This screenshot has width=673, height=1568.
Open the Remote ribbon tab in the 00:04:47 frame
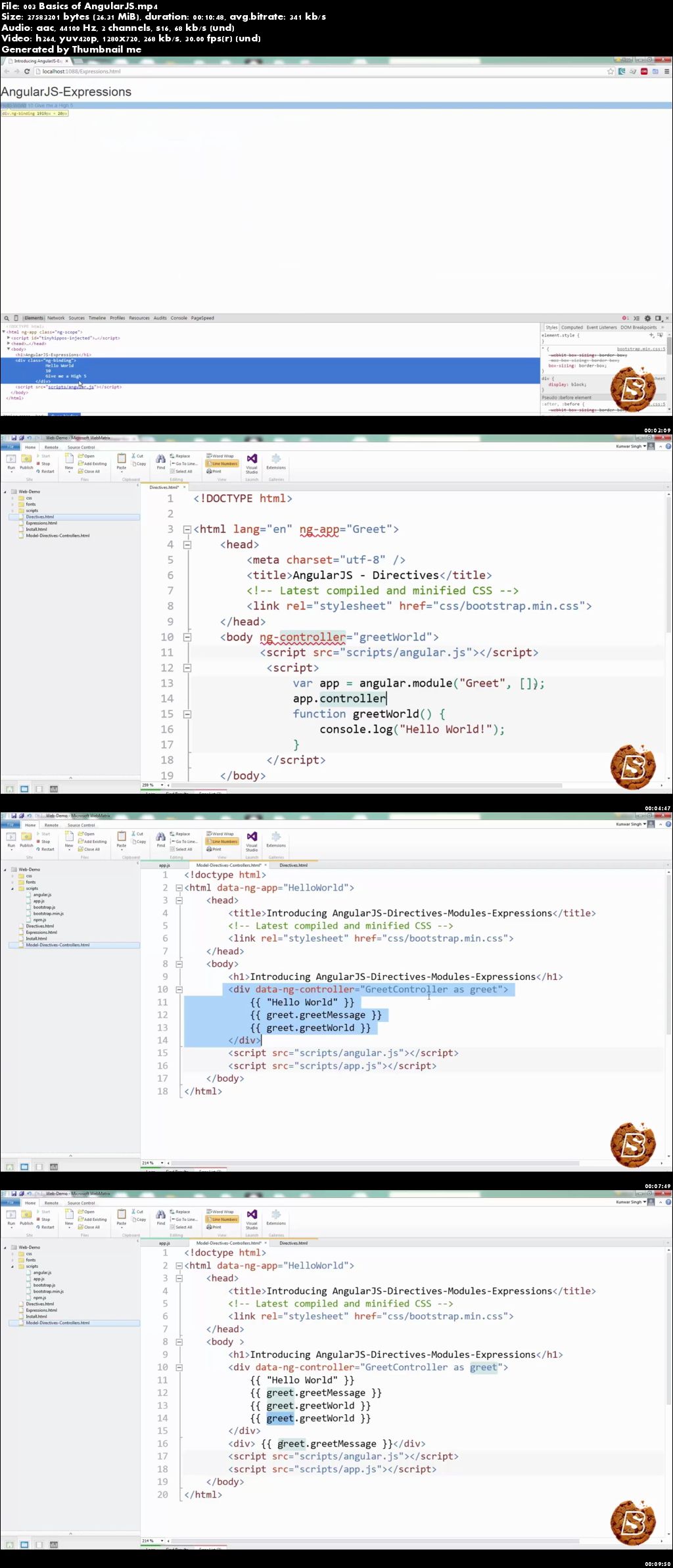pos(51,448)
